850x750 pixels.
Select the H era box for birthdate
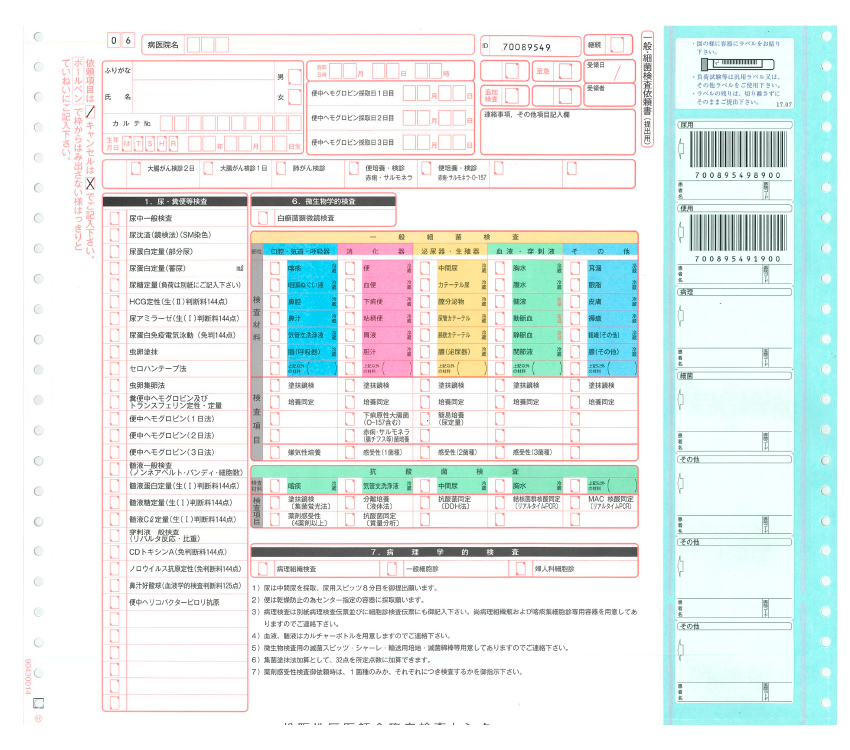coord(162,144)
